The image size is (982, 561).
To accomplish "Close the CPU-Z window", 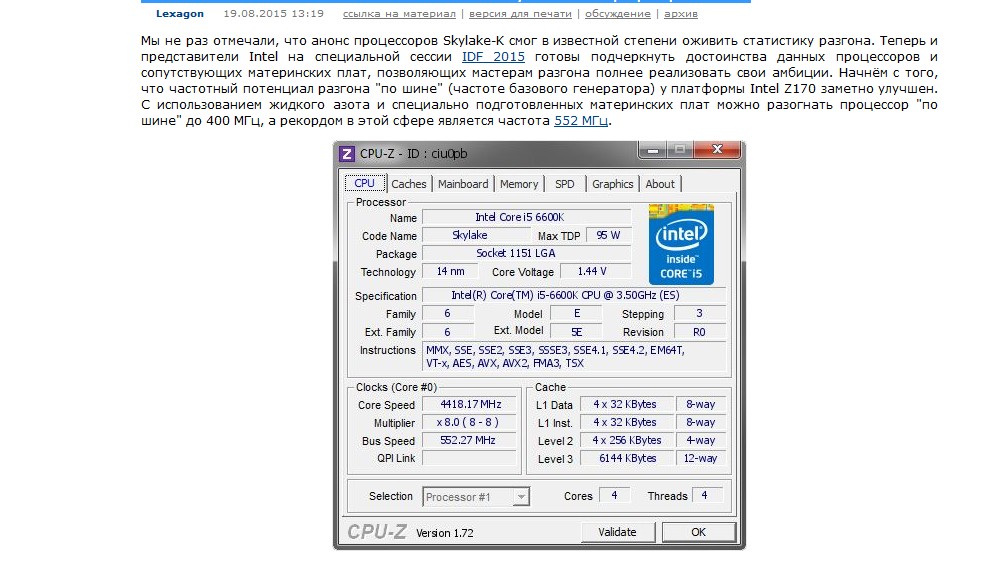I will click(716, 151).
